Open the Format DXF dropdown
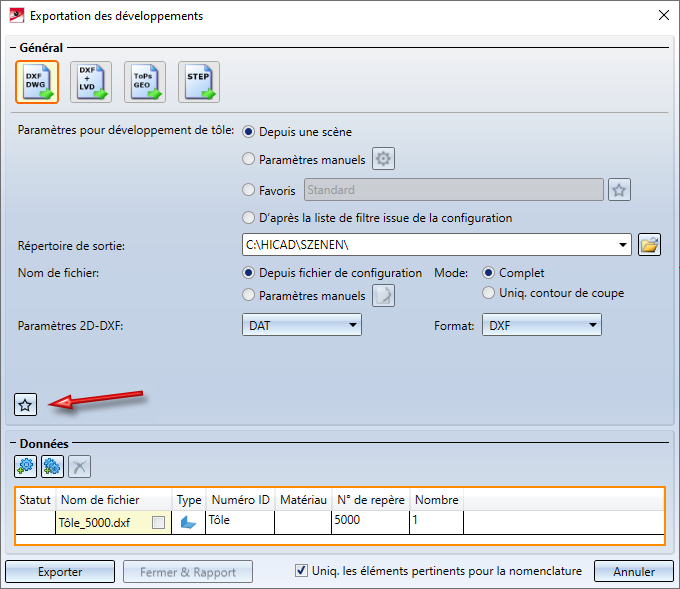The width and height of the screenshot is (680, 589). [542, 325]
